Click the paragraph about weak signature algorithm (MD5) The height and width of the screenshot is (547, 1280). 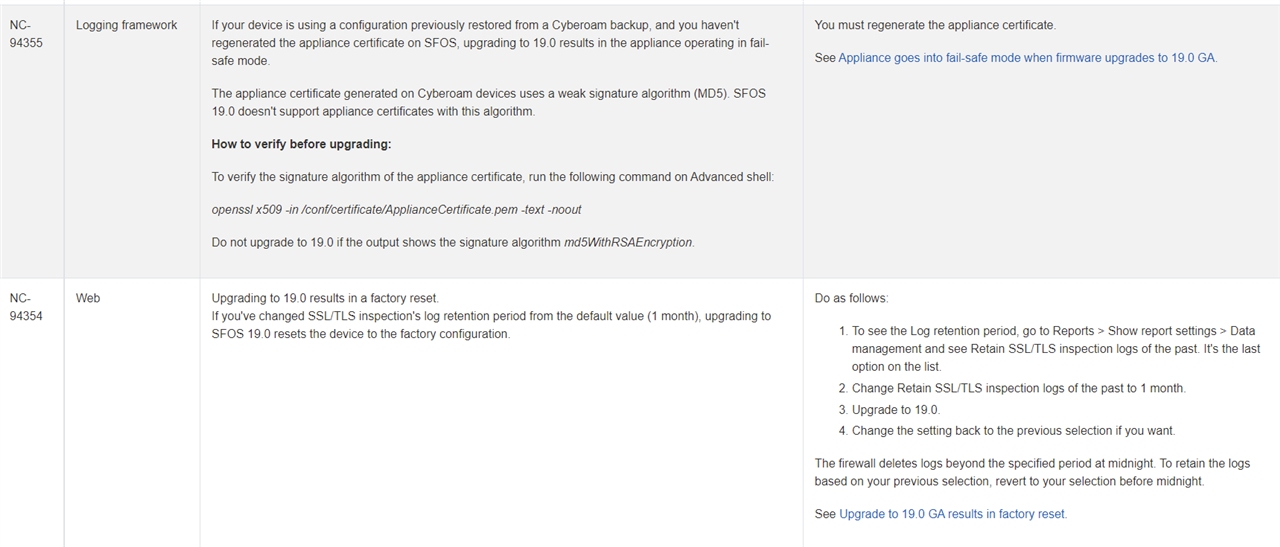[x=489, y=103]
